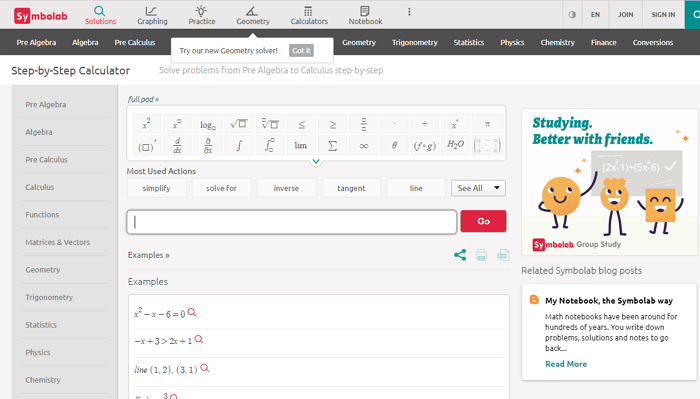The image size is (700, 399).
Task: Open Trigonometry in dark menu bar
Action: click(414, 42)
